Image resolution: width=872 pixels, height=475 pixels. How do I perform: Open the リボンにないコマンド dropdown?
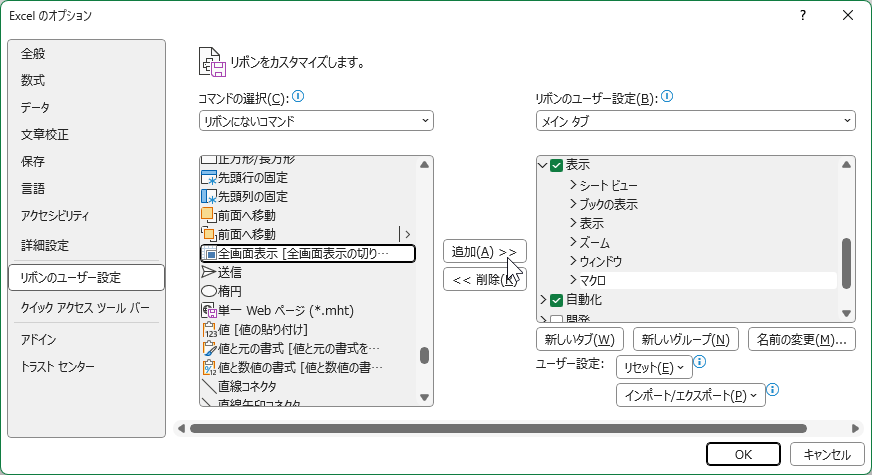pyautogui.click(x=316, y=121)
